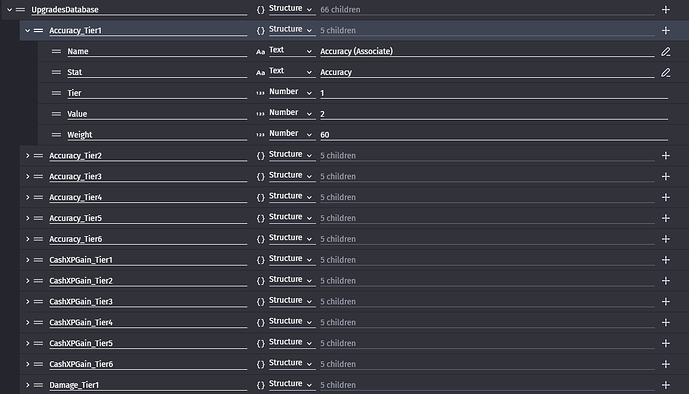Rename the Accuracy_Tier4 key
The height and width of the screenshot is (394, 689).
(x=148, y=197)
